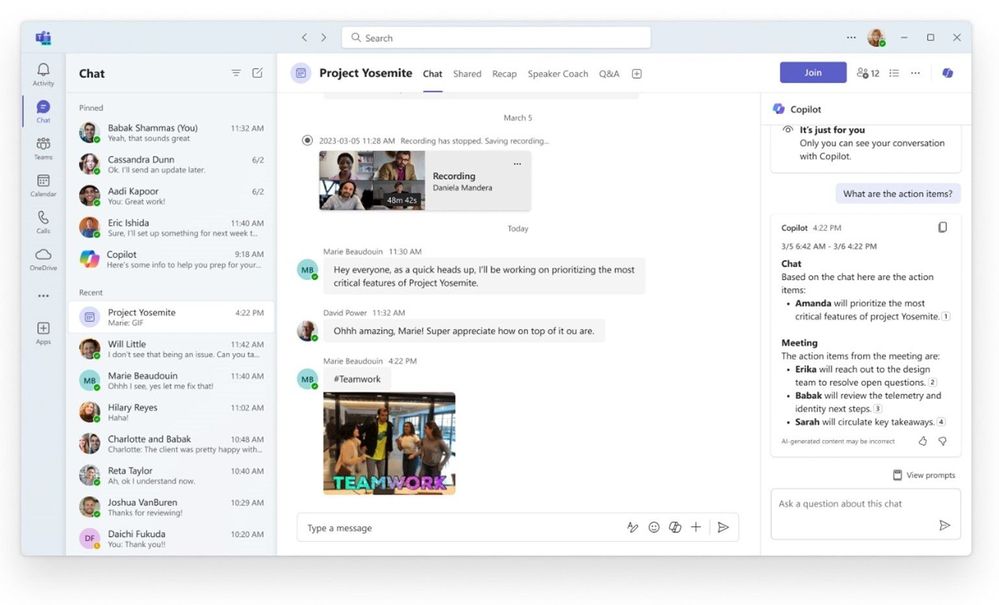Copy the Copilot response
Screen dimensions: 999x605
pos(942,227)
